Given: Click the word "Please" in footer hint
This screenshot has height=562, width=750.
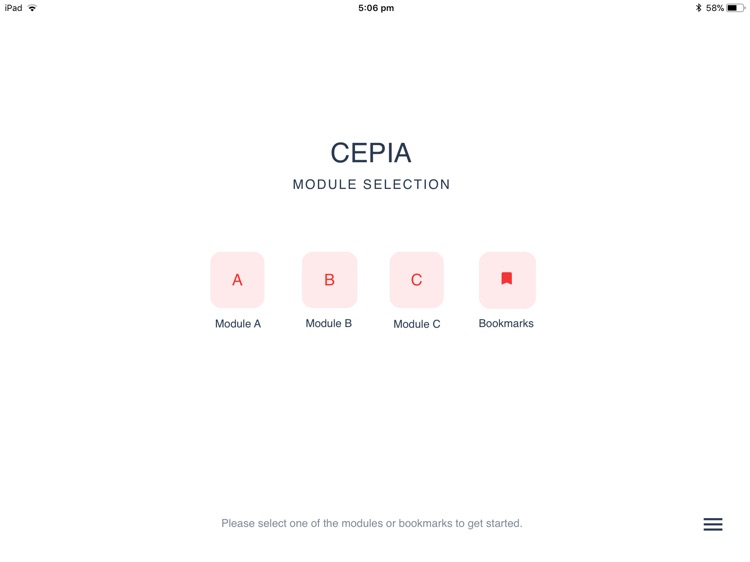Looking at the screenshot, I should coord(238,524).
